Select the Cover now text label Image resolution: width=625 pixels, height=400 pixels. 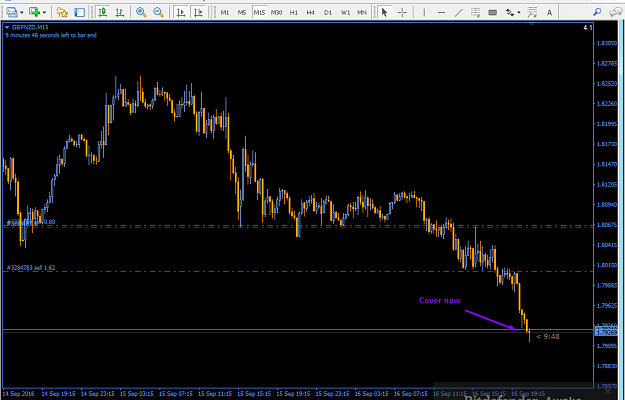440,300
